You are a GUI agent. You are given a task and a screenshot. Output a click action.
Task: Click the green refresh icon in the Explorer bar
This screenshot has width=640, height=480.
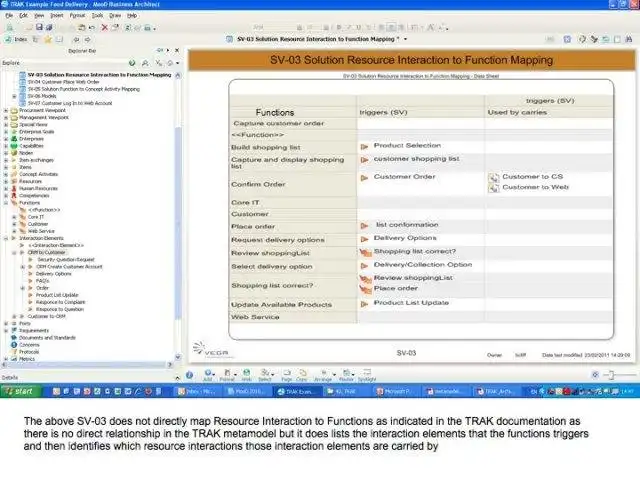(132, 63)
